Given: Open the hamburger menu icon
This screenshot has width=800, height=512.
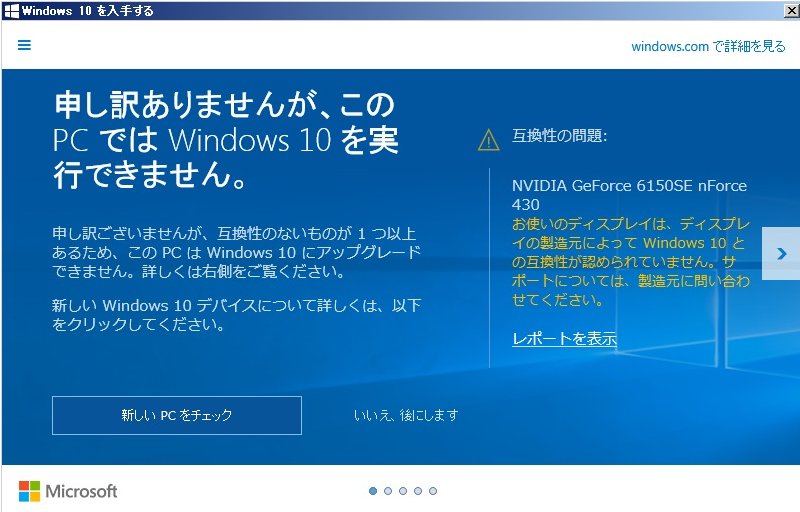Looking at the screenshot, I should [24, 45].
